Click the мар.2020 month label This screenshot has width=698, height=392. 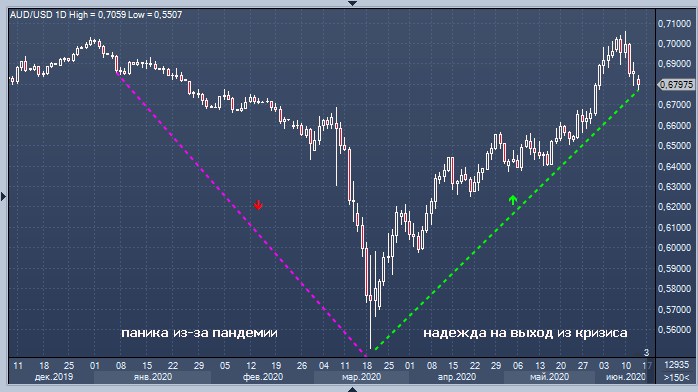(361, 377)
